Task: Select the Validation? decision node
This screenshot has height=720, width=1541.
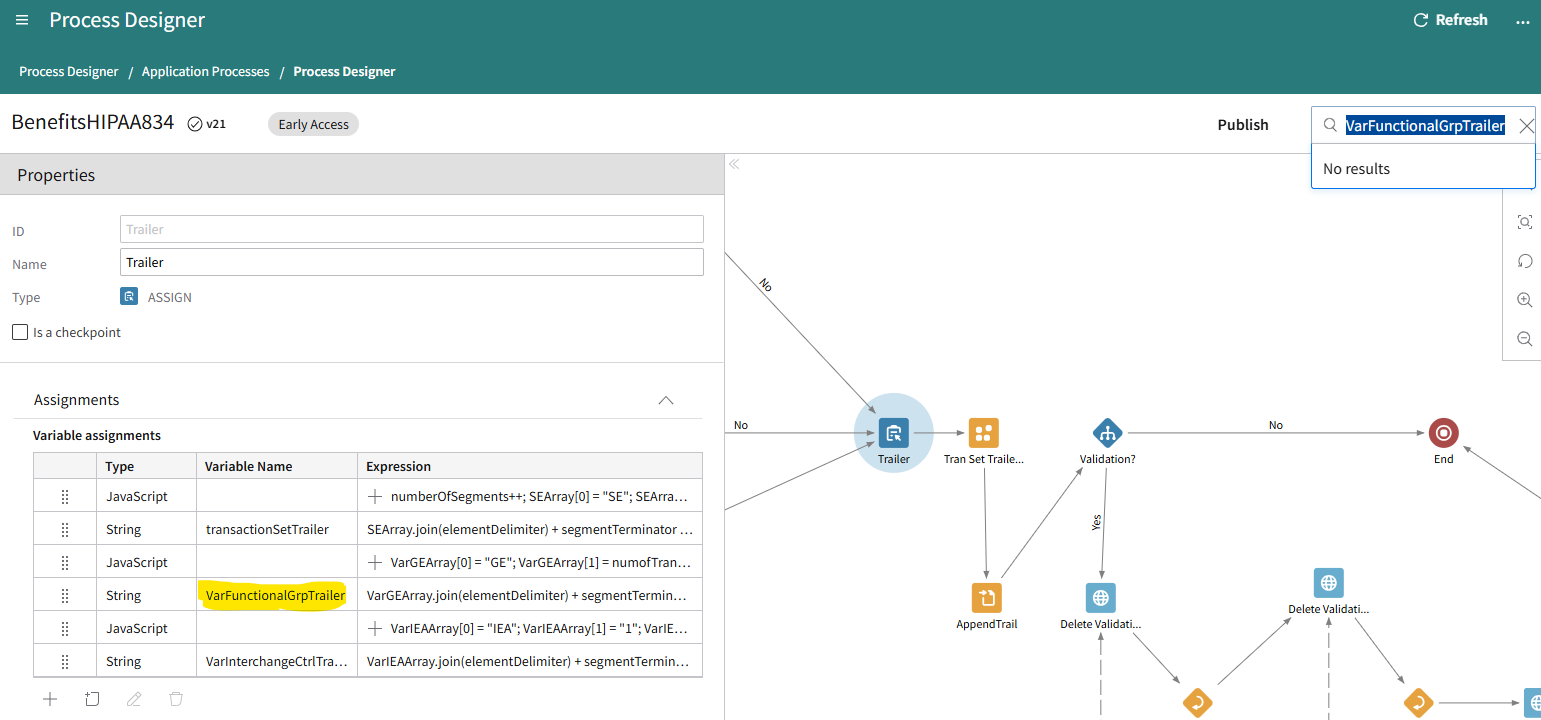Action: pyautogui.click(x=1107, y=433)
